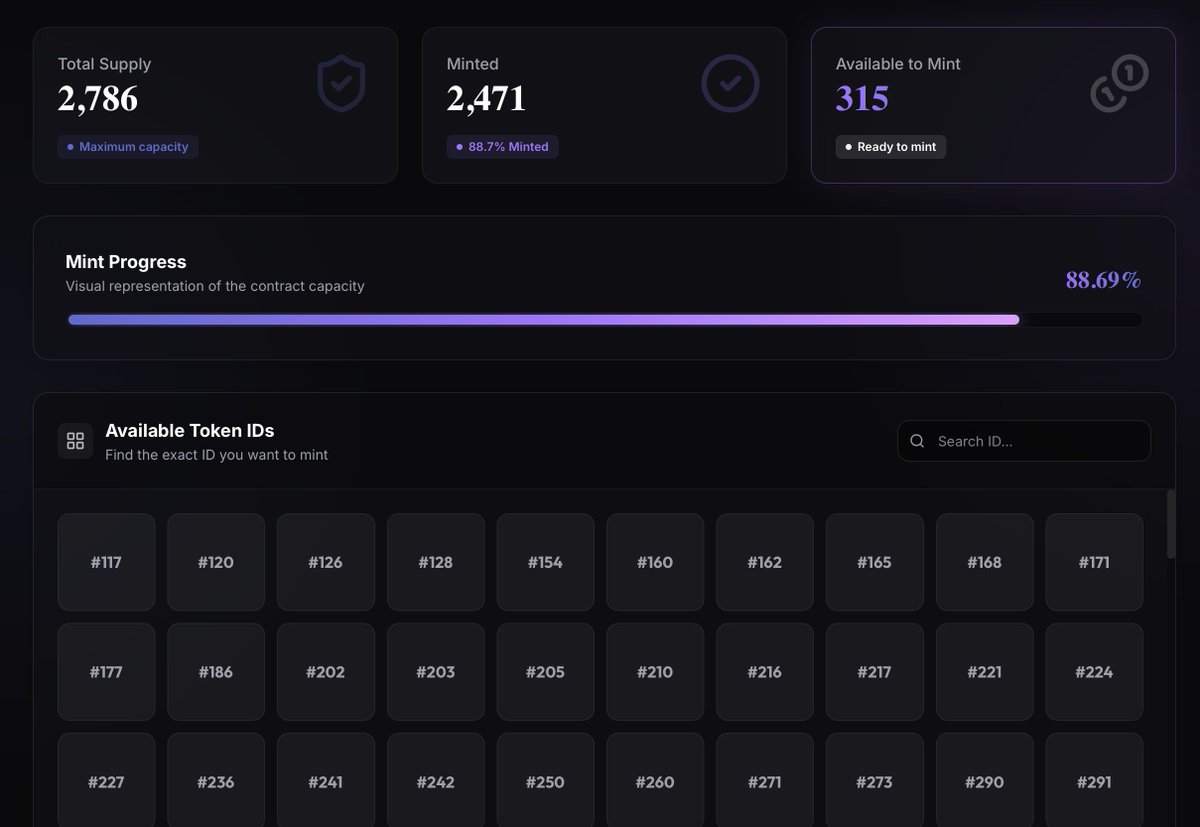The image size is (1200, 827).
Task: Click 'Visual representation of the contract capacity' text
Action: 215,286
